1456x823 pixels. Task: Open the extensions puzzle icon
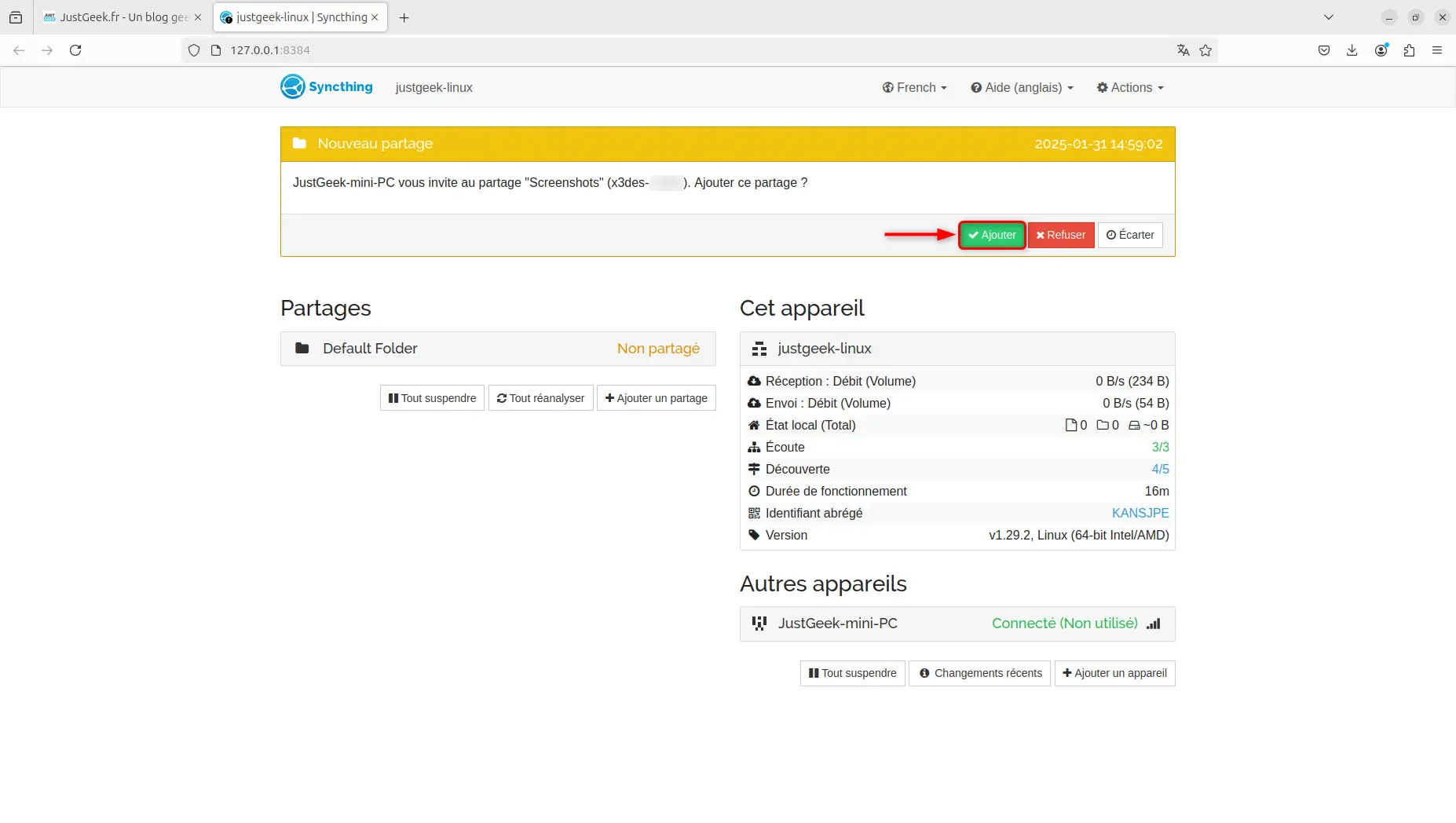[1409, 50]
